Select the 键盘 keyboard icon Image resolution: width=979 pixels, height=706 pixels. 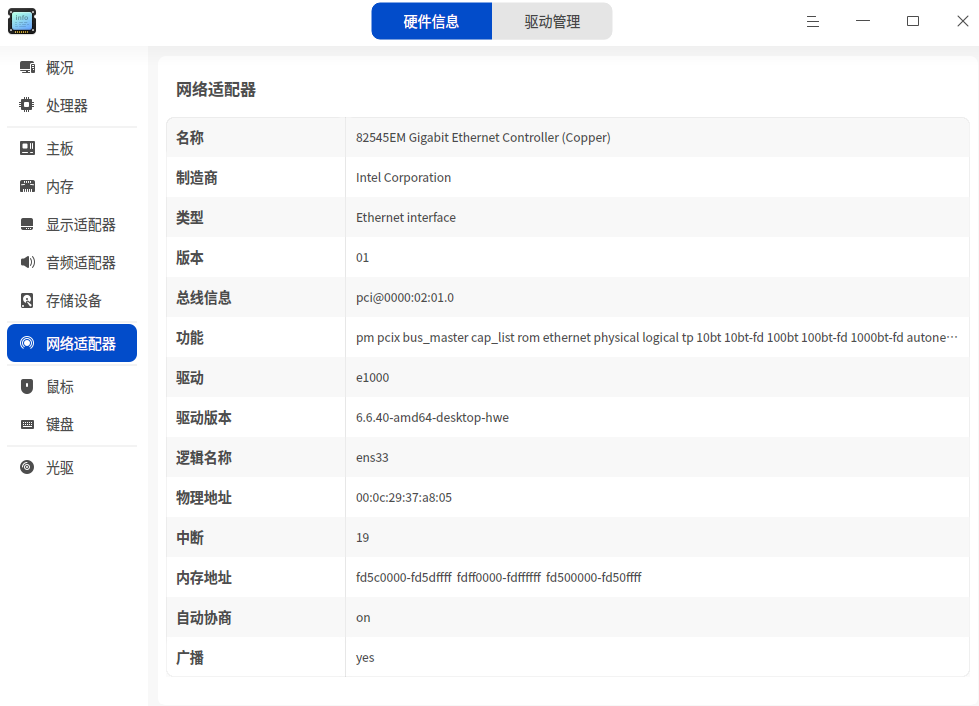(27, 424)
